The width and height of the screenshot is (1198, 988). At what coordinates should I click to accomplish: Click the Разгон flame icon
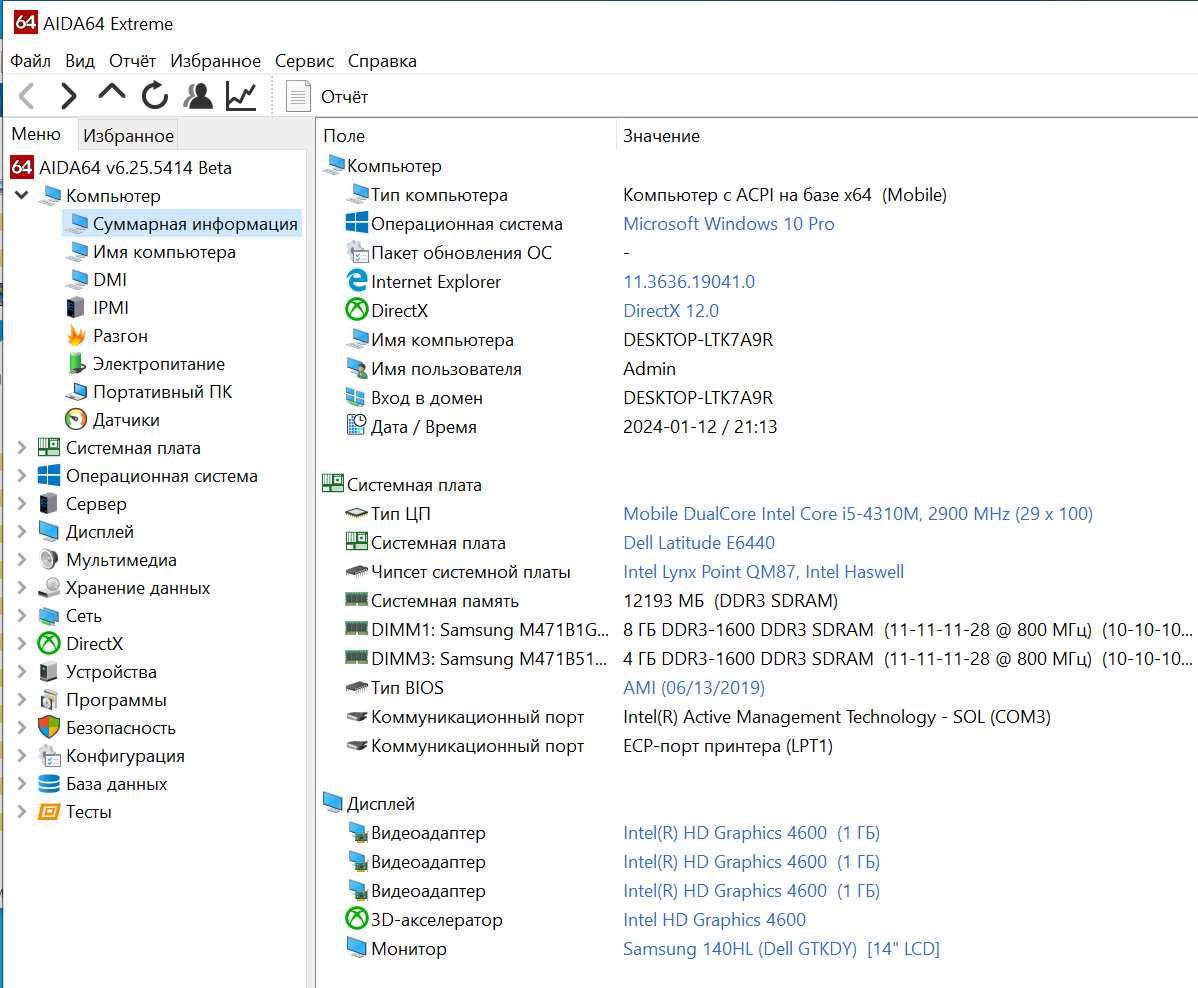point(76,335)
